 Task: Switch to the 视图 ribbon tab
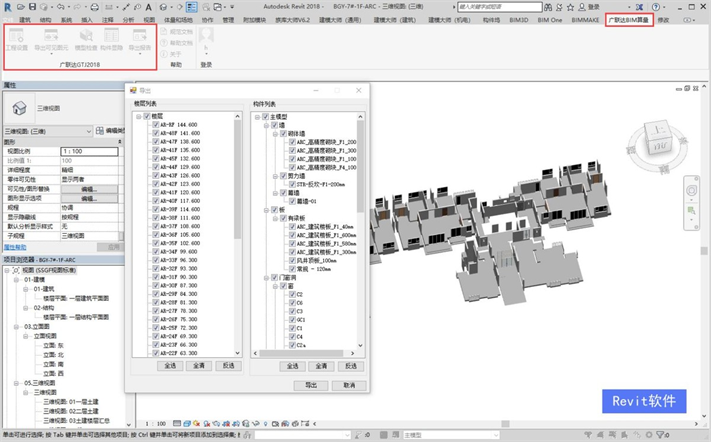click(149, 20)
